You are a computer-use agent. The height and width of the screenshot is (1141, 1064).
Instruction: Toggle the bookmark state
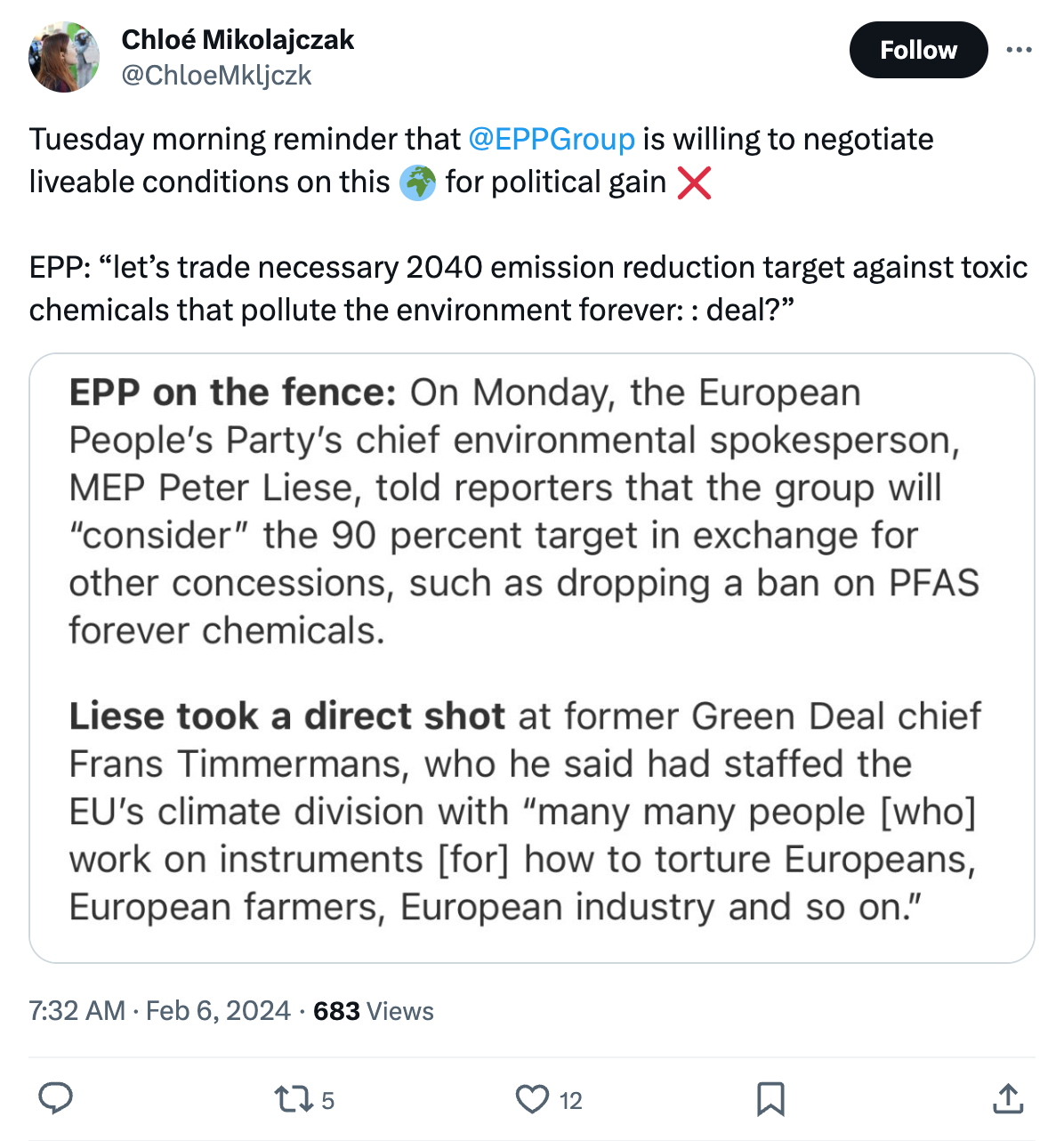[770, 1100]
